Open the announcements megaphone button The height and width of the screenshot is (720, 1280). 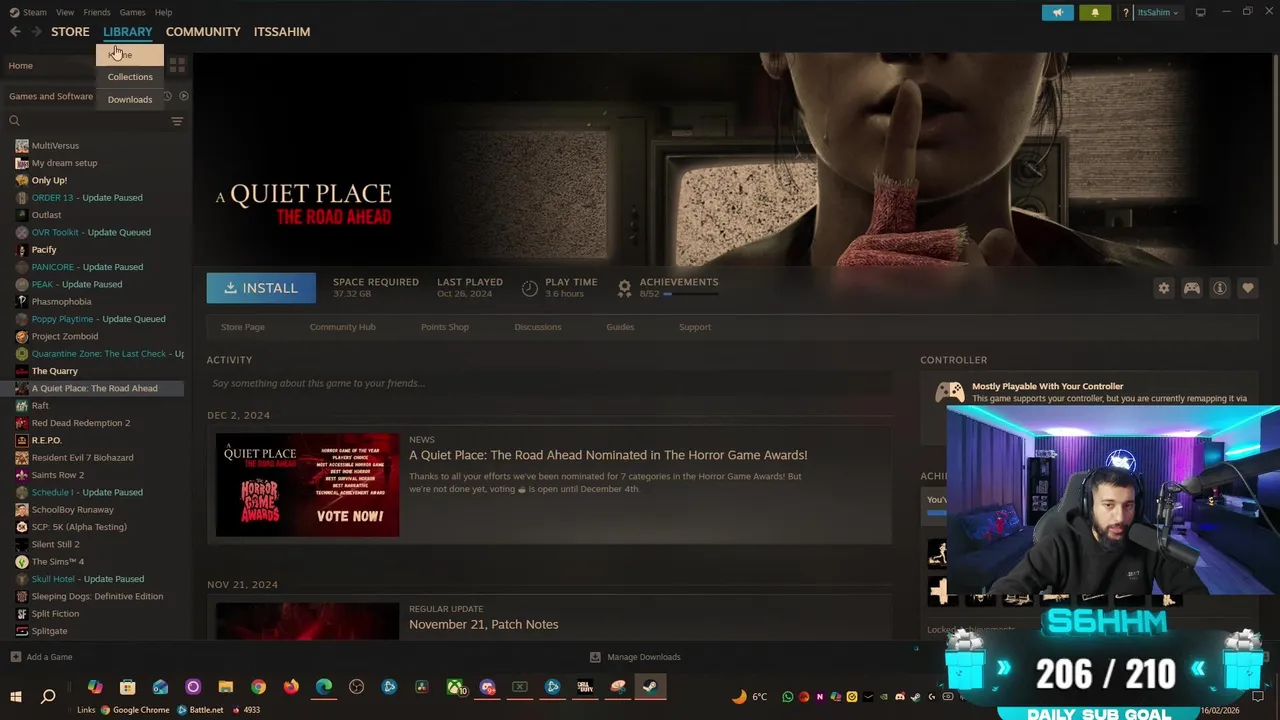coord(1058,12)
